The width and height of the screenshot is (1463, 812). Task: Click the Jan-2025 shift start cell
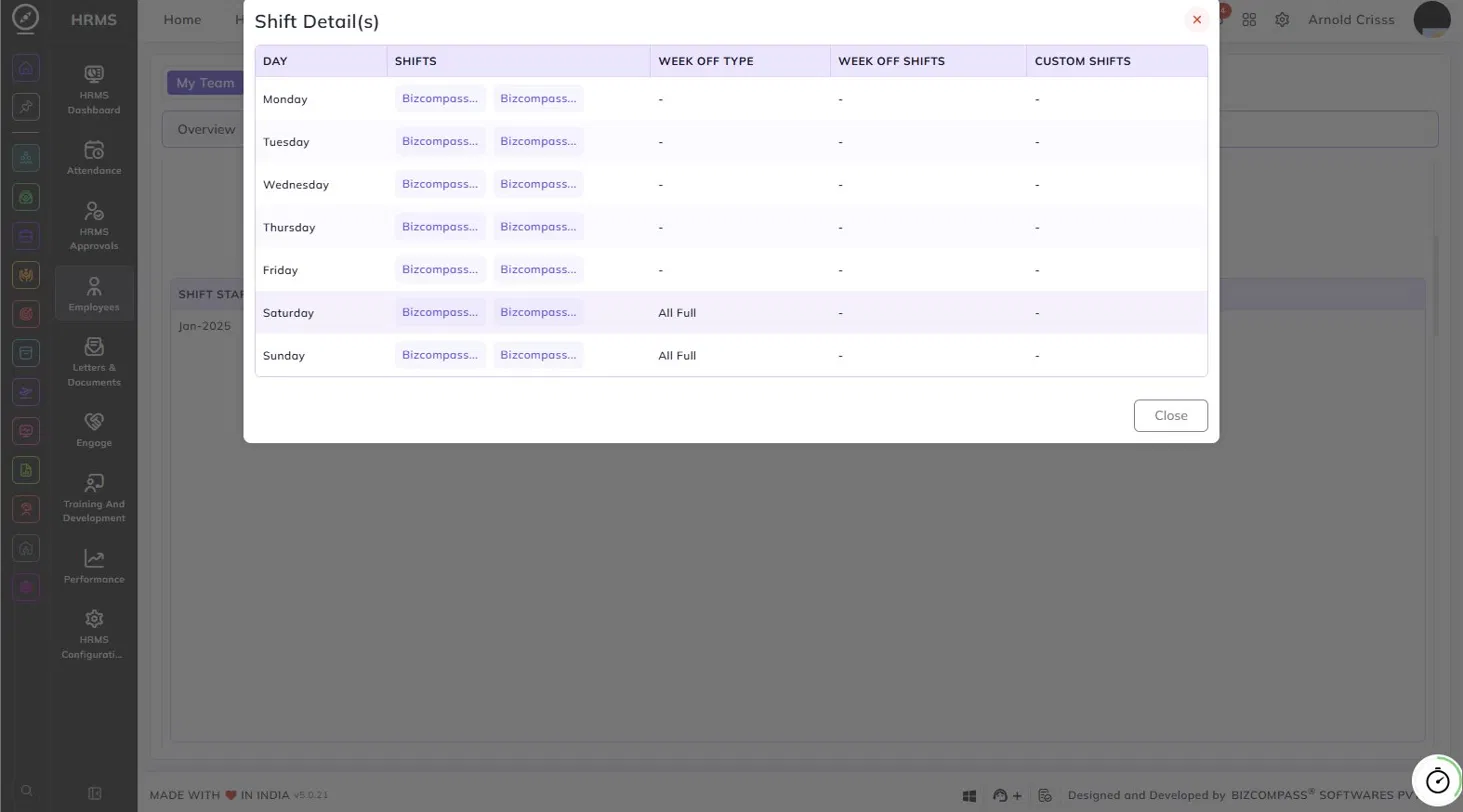click(204, 327)
